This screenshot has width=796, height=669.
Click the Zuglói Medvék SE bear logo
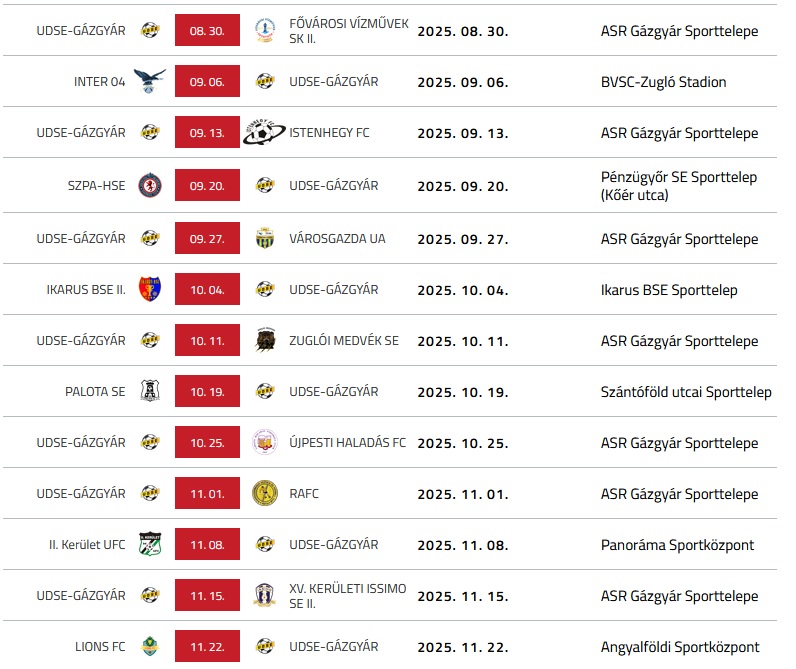click(264, 340)
